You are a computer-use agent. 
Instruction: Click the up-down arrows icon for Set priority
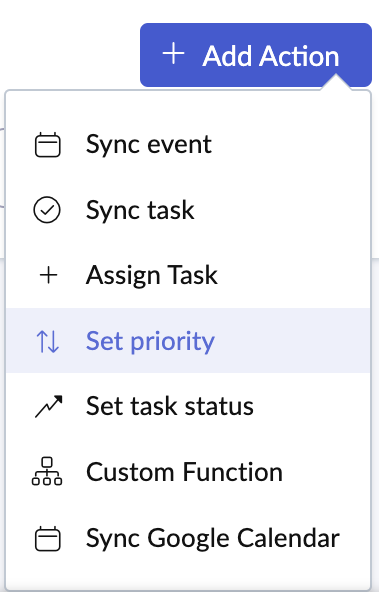click(47, 341)
